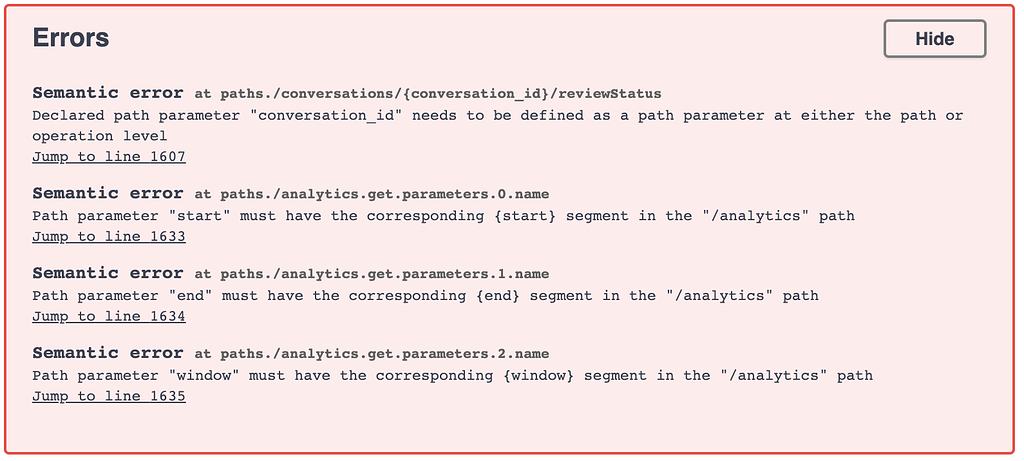Viewport: 1024px width, 461px height.
Task: Follow the Jump to line 1607 link
Action: (x=109, y=157)
